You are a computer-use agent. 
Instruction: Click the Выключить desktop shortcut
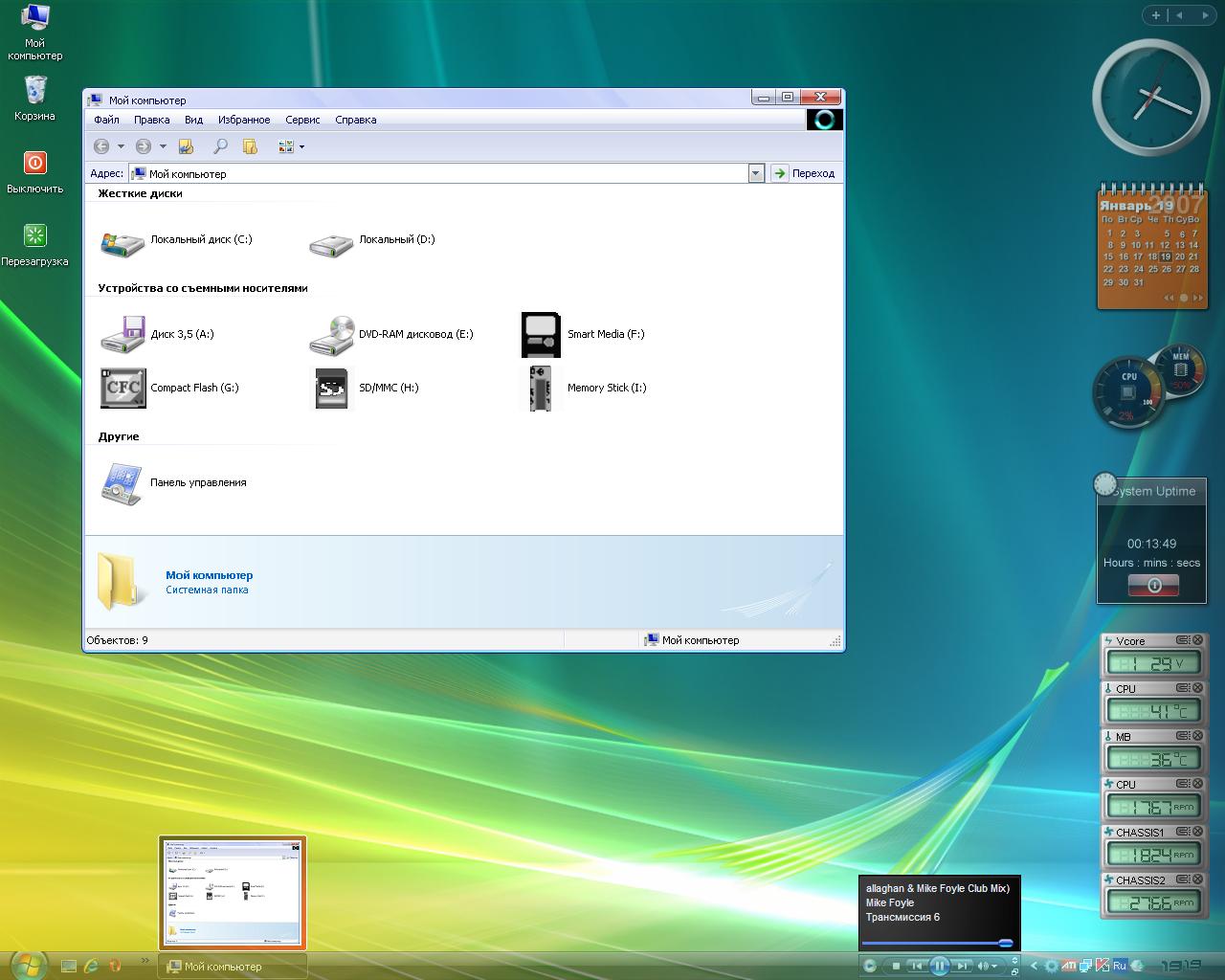(35, 164)
